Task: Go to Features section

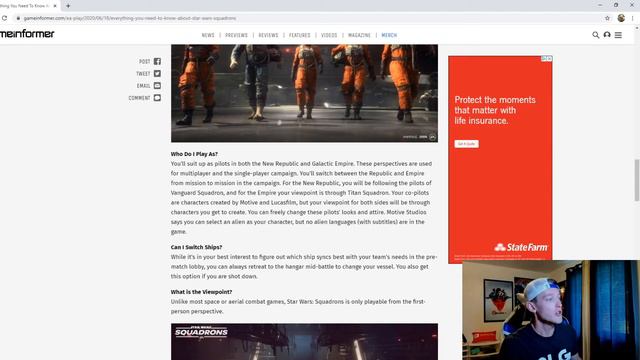Action: click(x=300, y=35)
